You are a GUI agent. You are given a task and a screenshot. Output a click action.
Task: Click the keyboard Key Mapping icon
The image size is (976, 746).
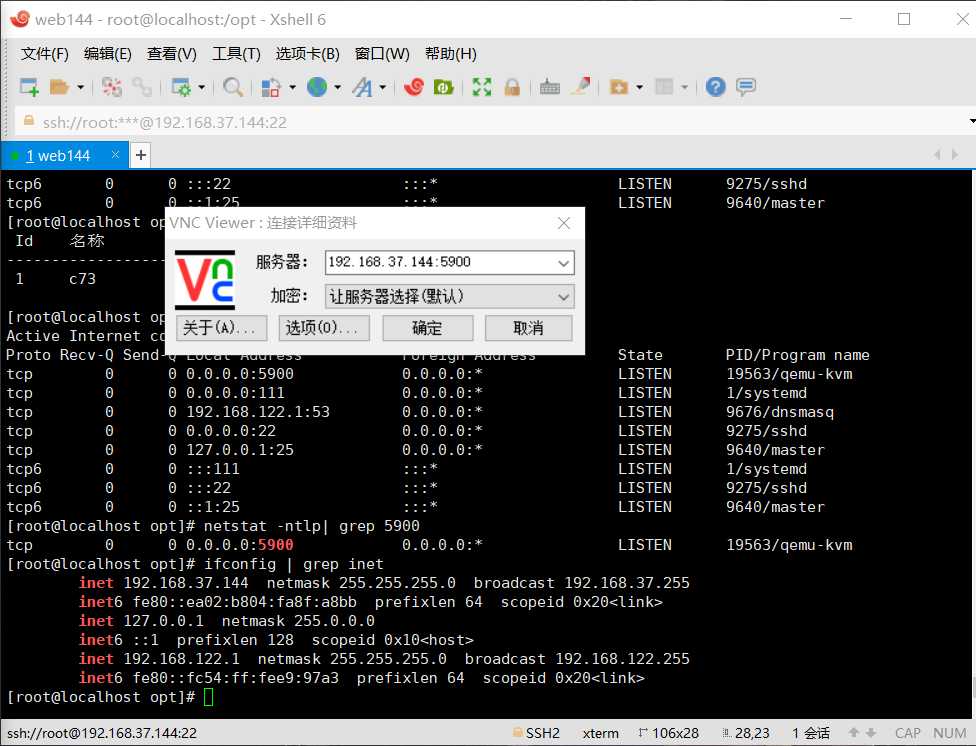pyautogui.click(x=550, y=87)
